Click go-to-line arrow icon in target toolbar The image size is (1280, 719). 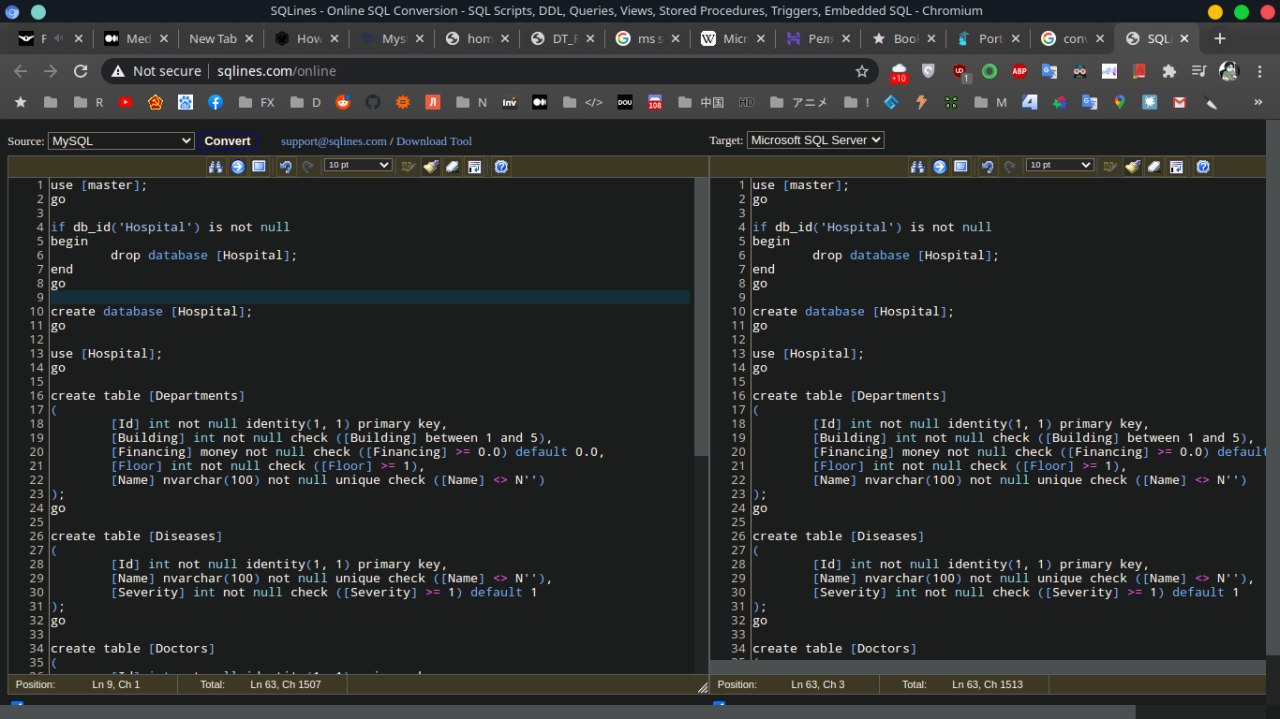(x=940, y=166)
